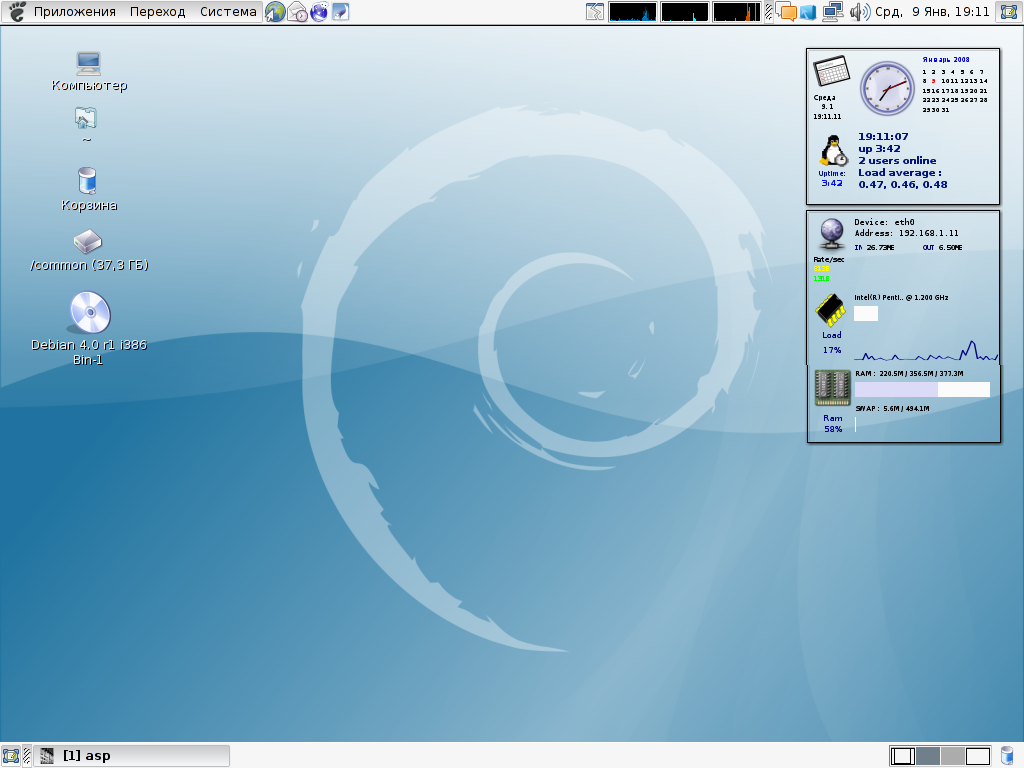Open the Приложения menu
Screen dimensions: 1024x768
tap(74, 12)
